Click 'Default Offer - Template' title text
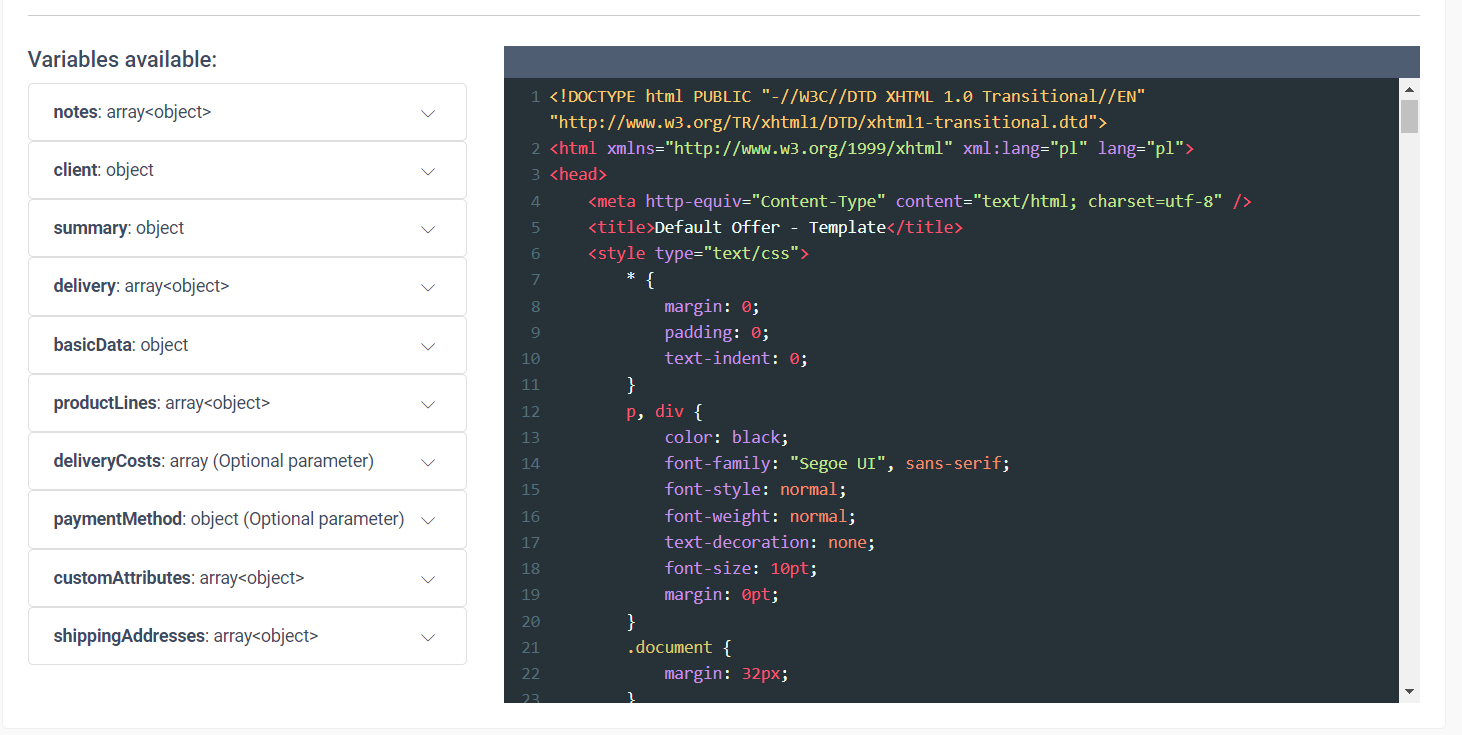 [770, 227]
